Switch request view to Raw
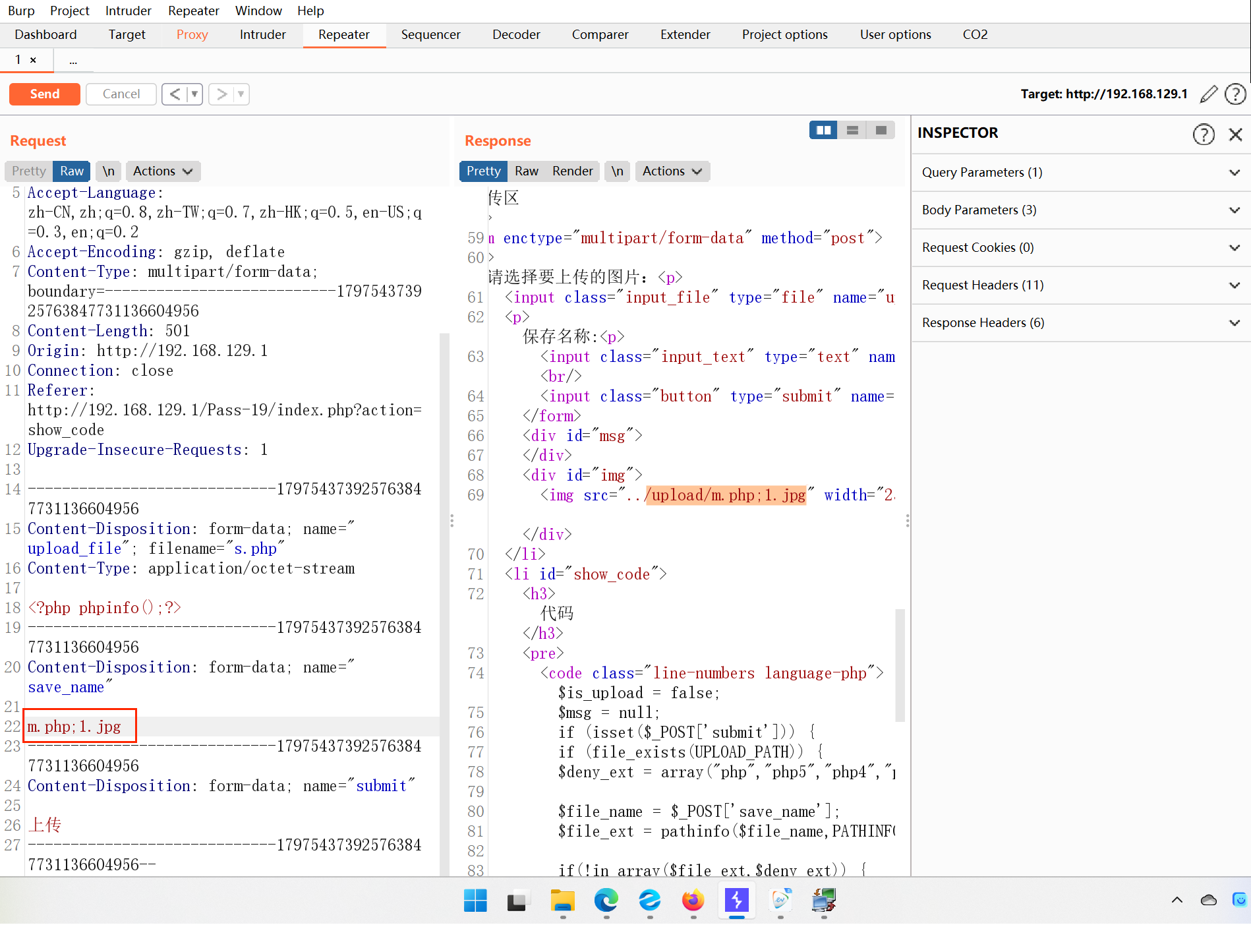This screenshot has height=952, width=1251. click(72, 171)
